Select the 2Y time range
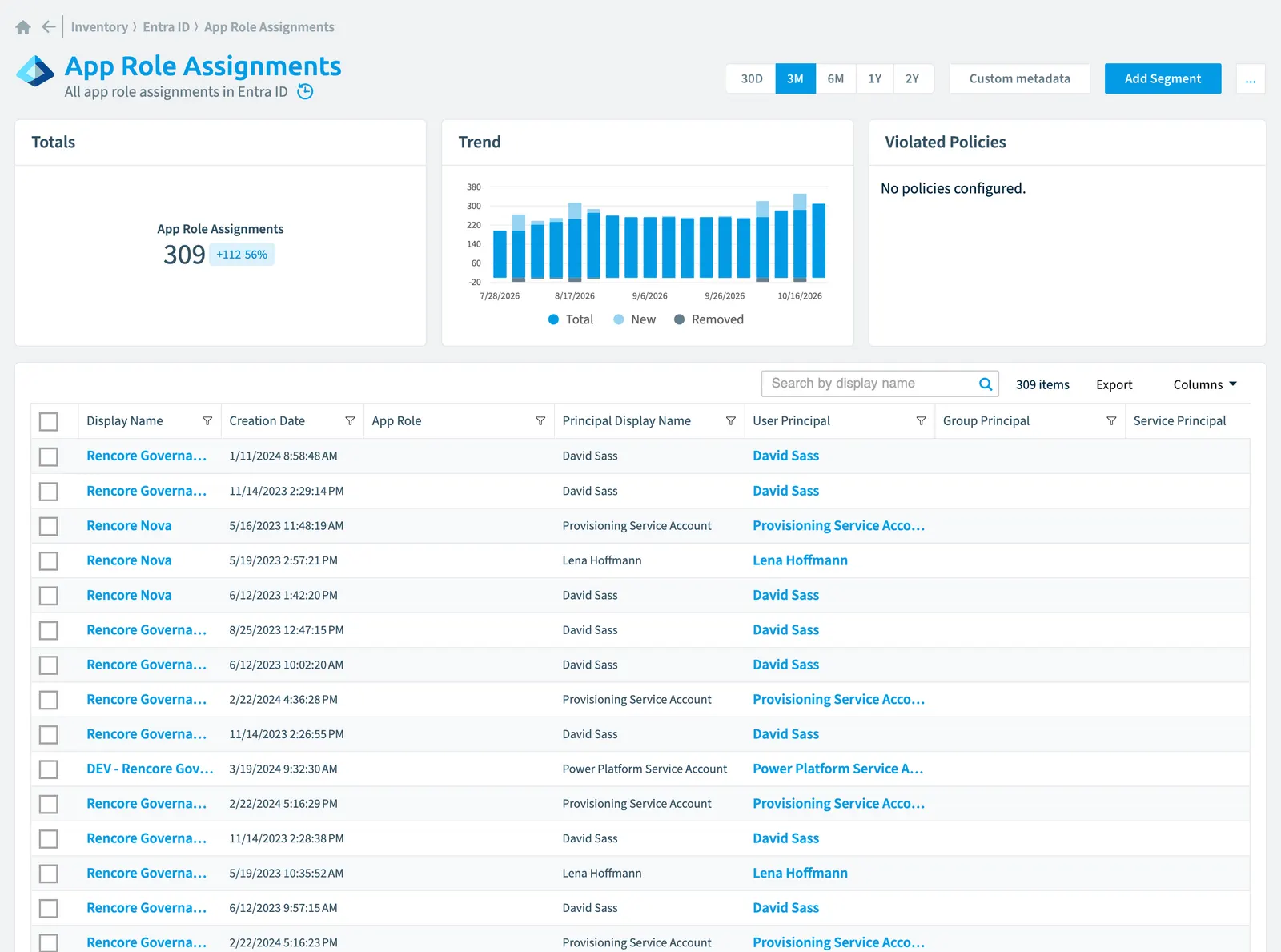 click(x=913, y=78)
